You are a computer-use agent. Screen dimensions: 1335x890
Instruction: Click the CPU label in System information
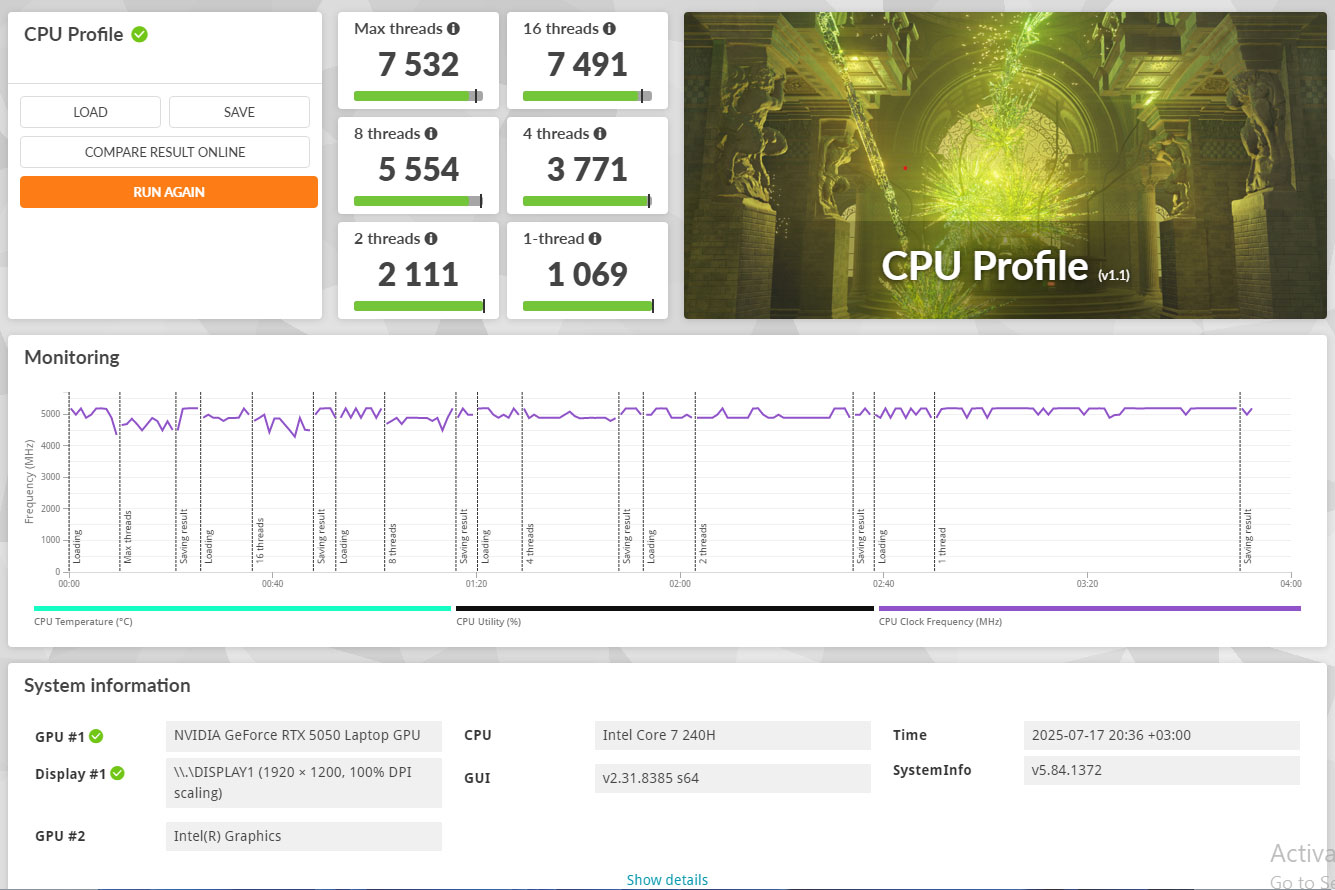click(x=478, y=736)
